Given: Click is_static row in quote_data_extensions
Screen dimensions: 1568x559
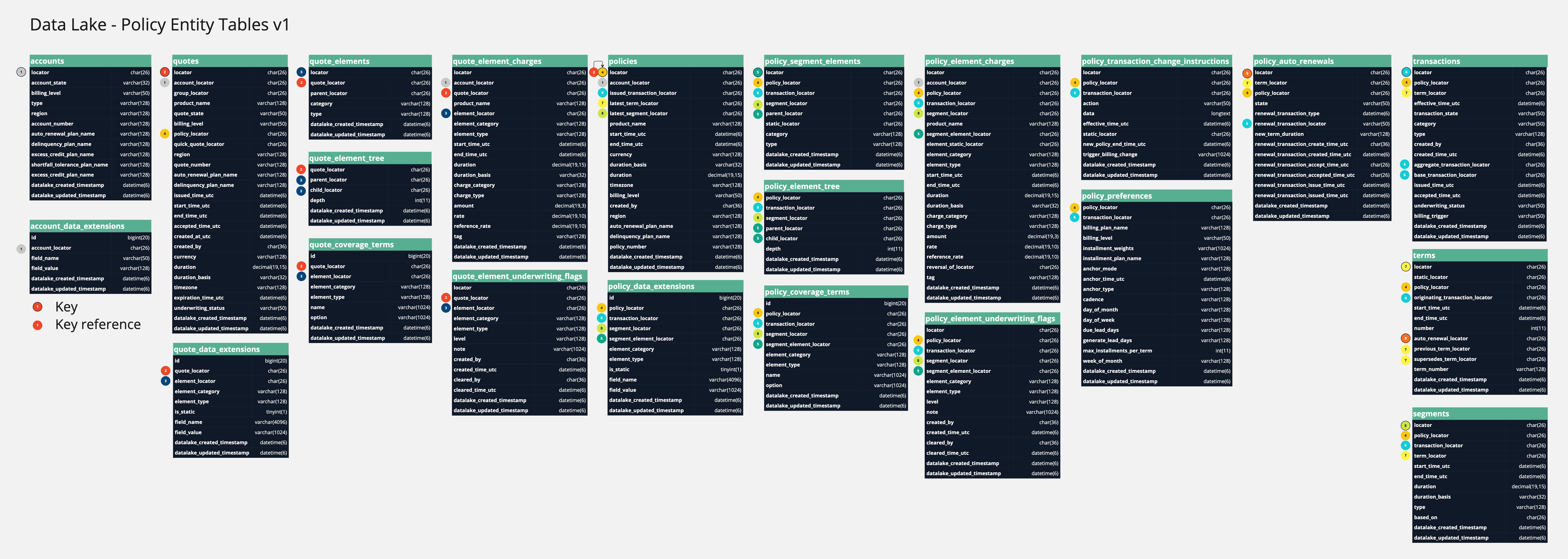Looking at the screenshot, I should point(231,412).
